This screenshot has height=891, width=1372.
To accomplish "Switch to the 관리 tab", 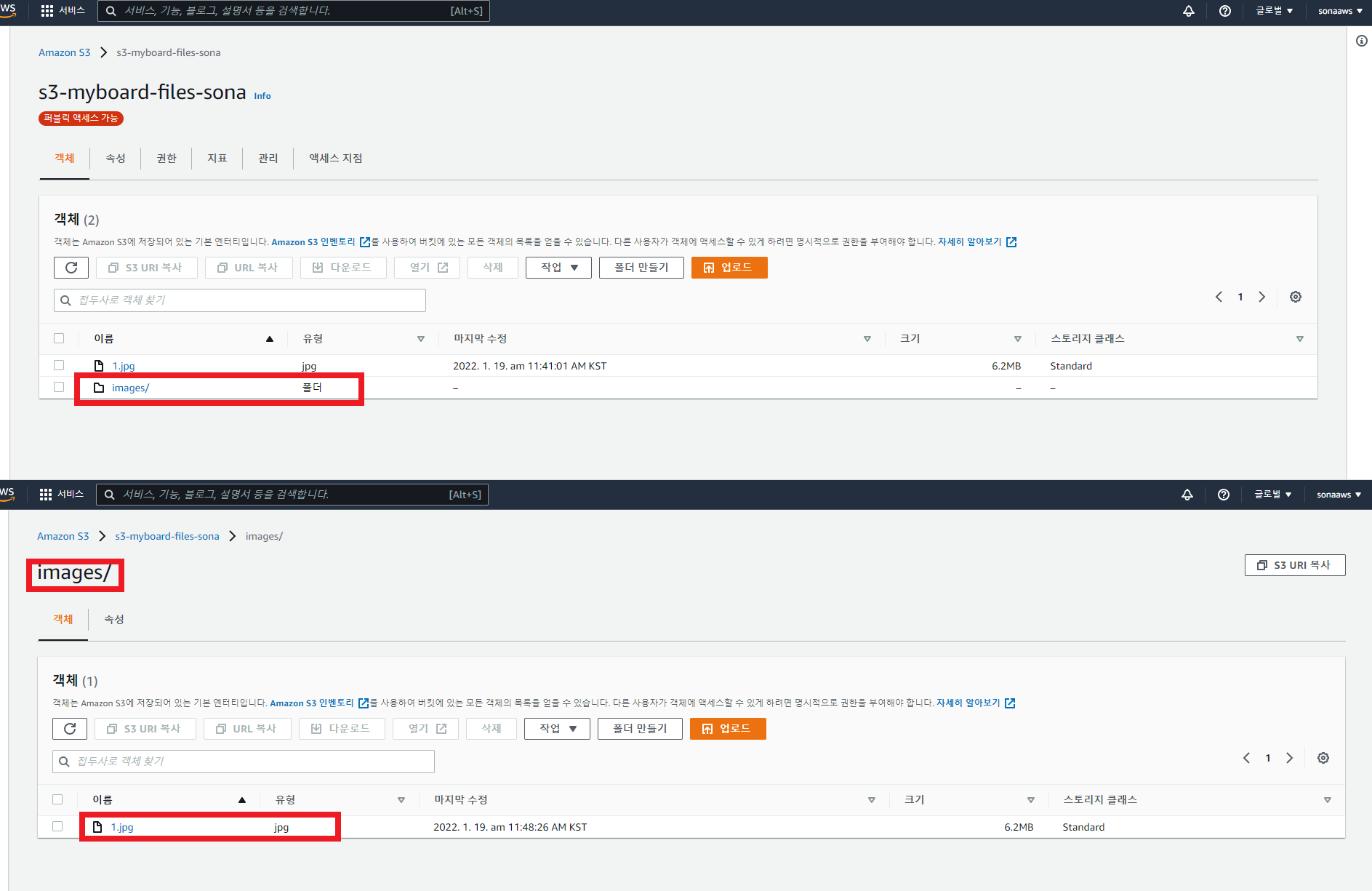I will [268, 158].
